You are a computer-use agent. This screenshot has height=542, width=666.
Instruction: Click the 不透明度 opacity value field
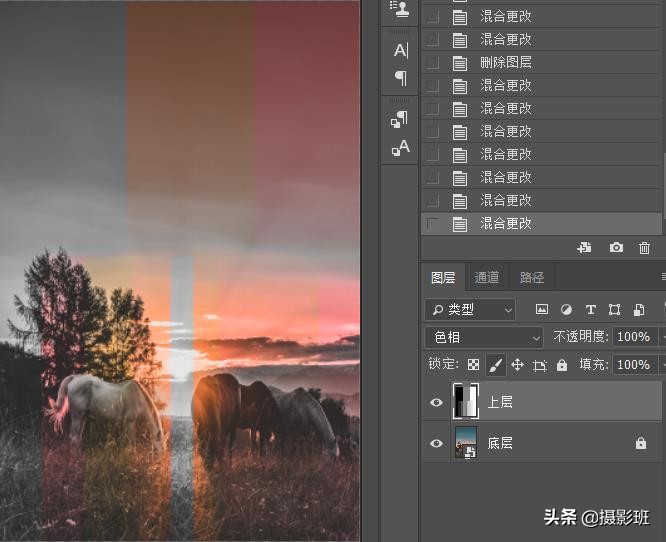coord(633,337)
